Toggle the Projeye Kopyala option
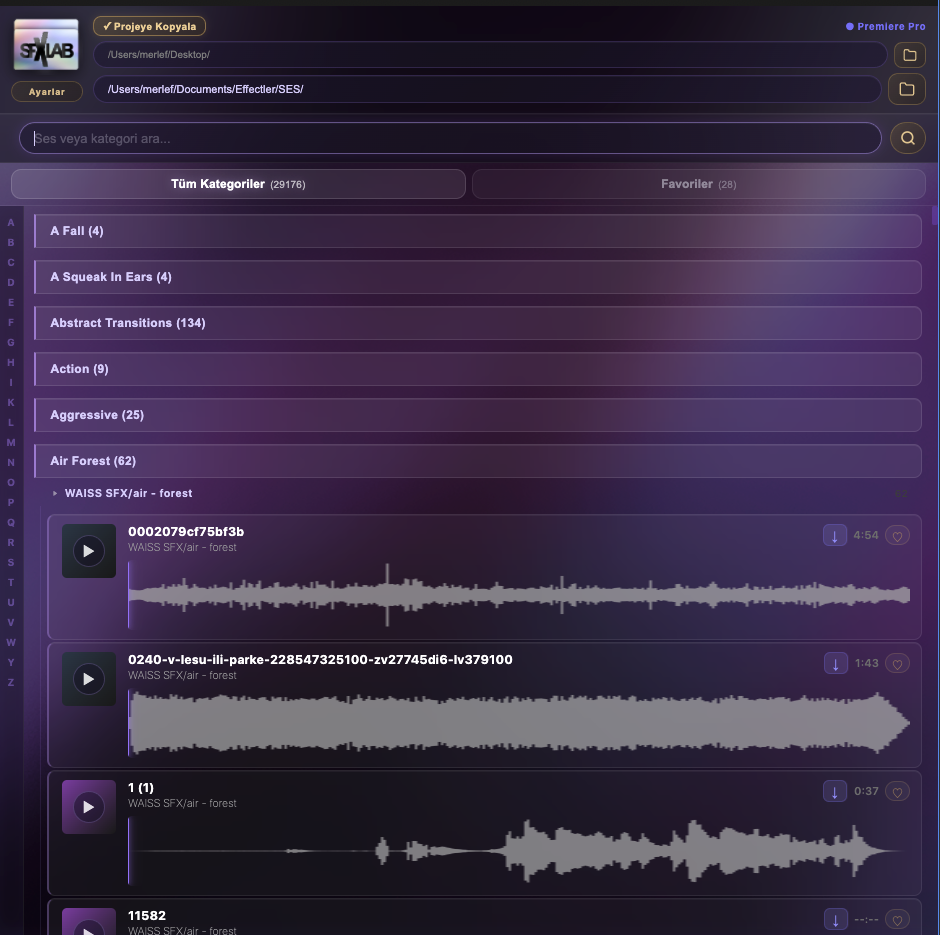The height and width of the screenshot is (935, 940). coord(149,26)
